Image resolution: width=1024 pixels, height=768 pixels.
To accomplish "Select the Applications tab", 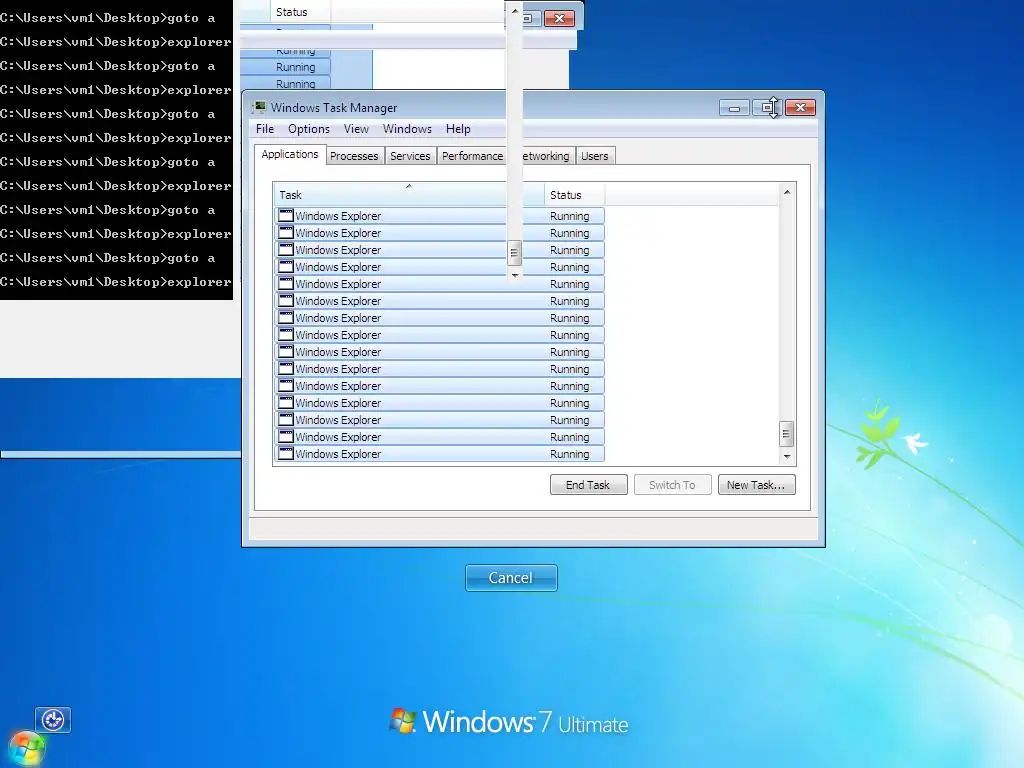I will point(289,154).
